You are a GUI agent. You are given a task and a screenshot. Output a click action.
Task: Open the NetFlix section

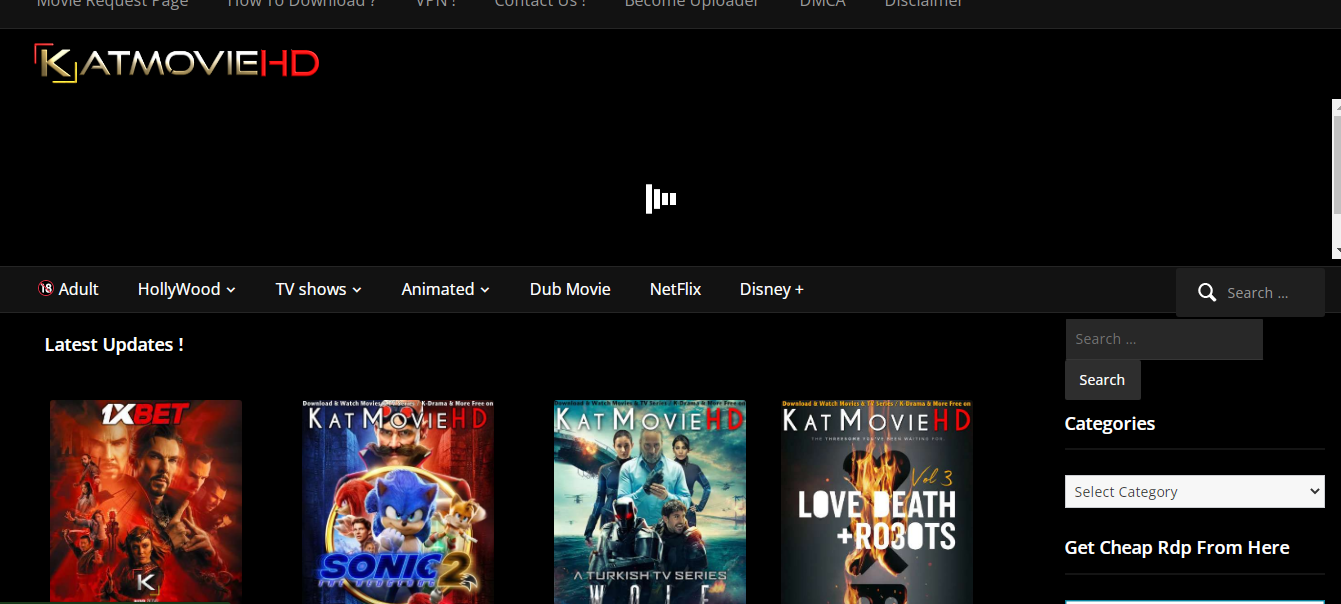[x=675, y=289]
